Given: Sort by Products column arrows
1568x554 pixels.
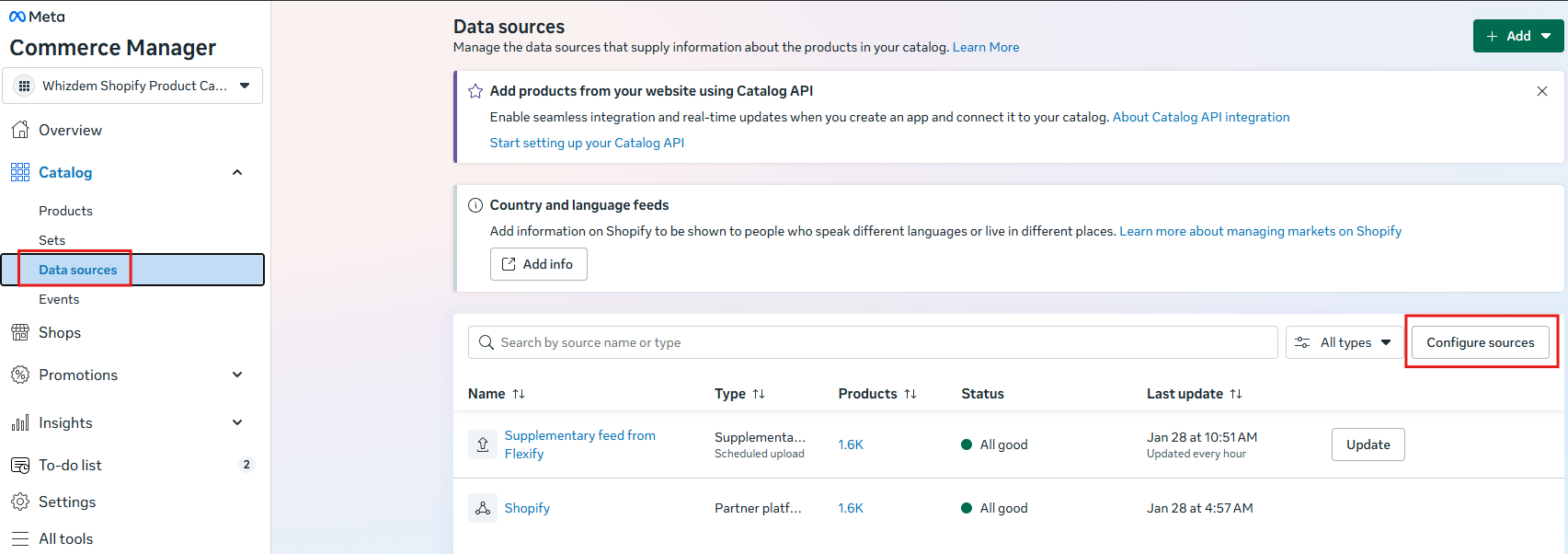Looking at the screenshot, I should [x=910, y=394].
